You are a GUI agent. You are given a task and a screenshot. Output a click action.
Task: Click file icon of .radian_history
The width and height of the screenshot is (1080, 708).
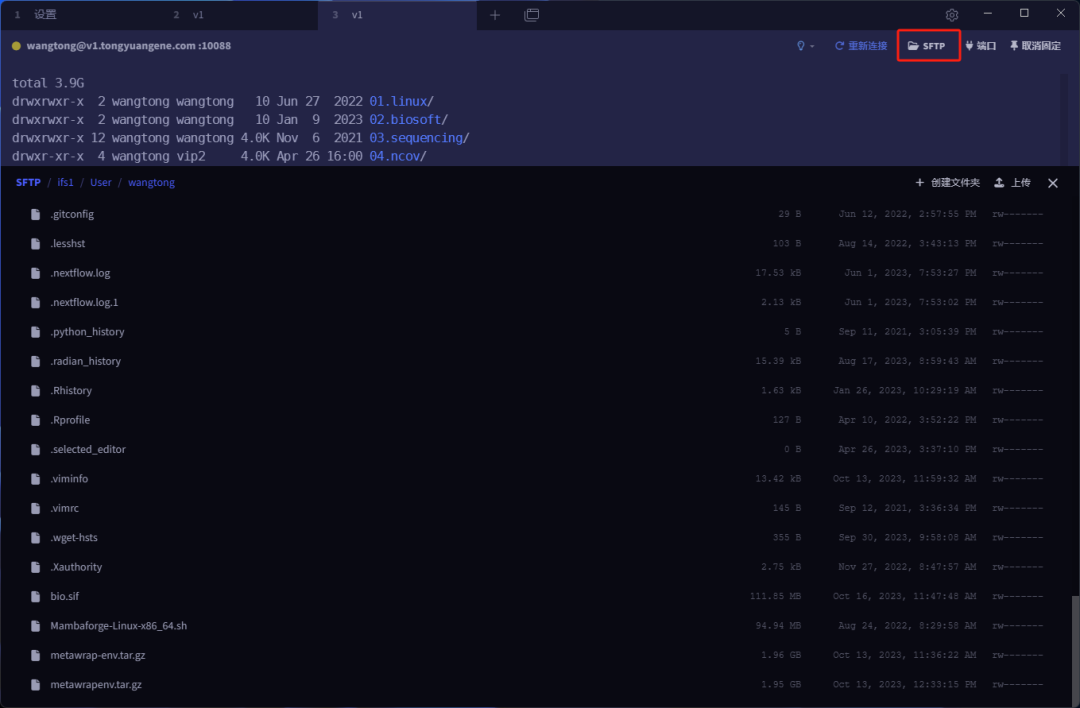coord(35,362)
